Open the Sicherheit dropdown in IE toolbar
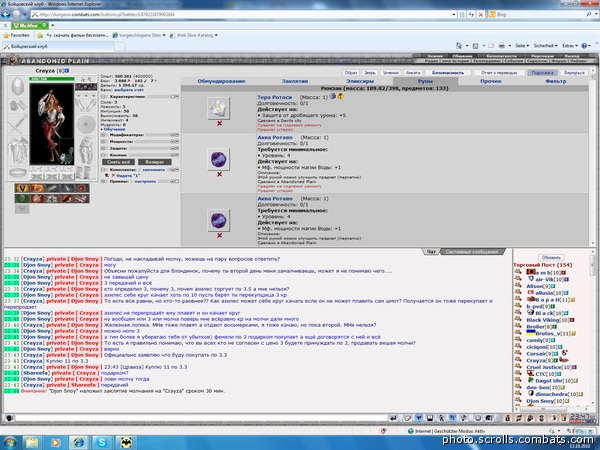This screenshot has width=600, height=450. 545,46
